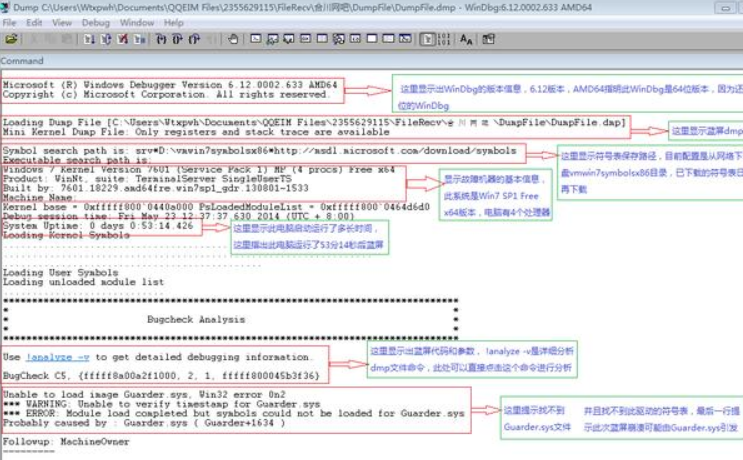Toggle the Source Mode On button
This screenshot has width=743, height=460.
click(427, 40)
